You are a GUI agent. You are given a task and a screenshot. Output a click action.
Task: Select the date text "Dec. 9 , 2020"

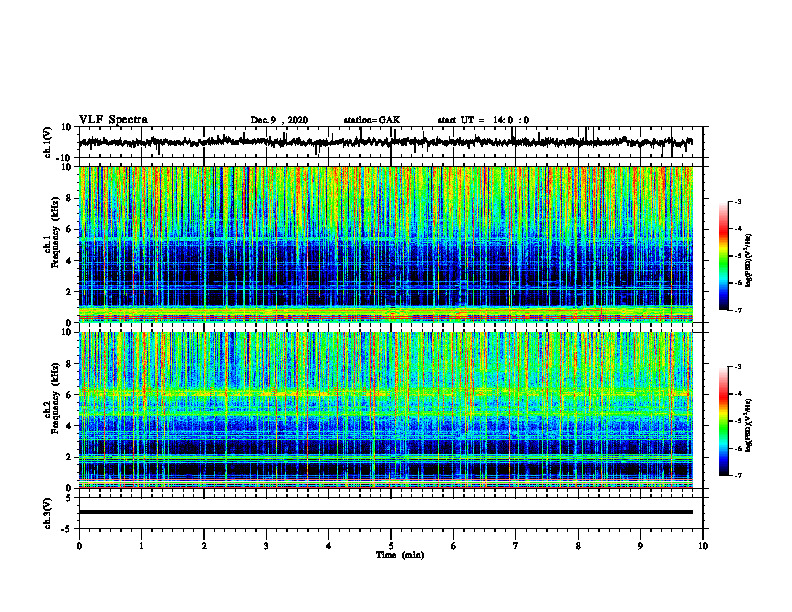point(279,120)
